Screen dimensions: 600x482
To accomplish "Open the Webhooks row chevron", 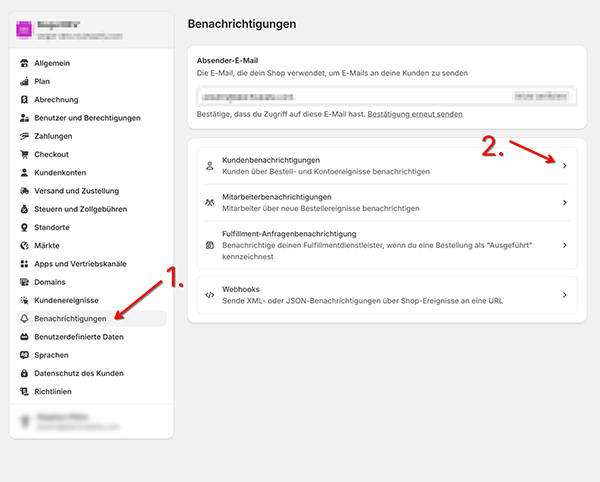I will (x=564, y=295).
